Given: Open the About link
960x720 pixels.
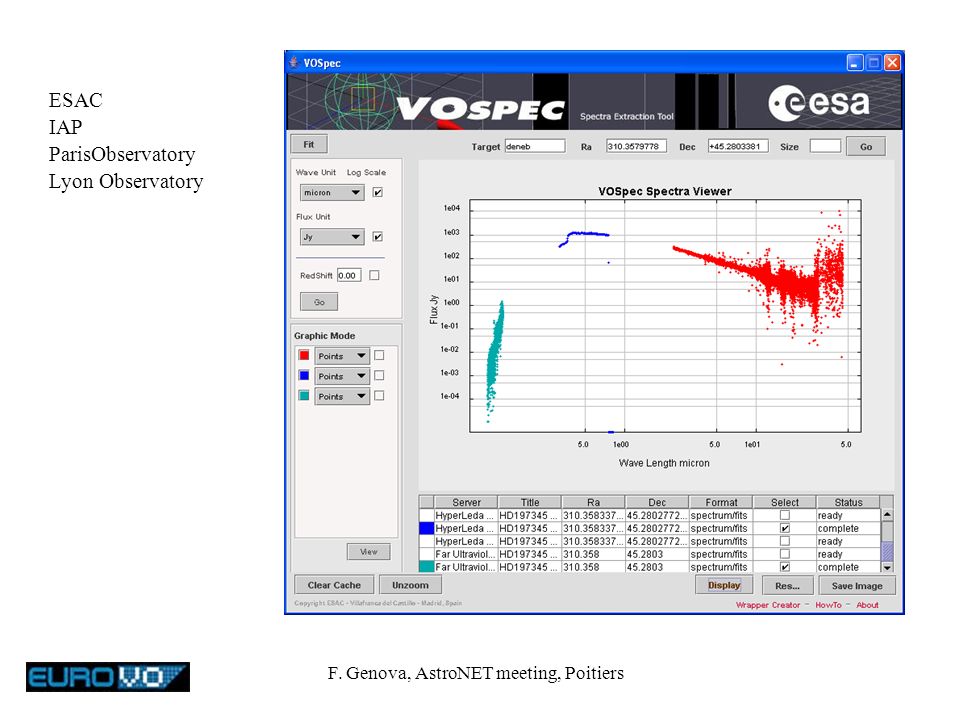Looking at the screenshot, I should click(868, 605).
